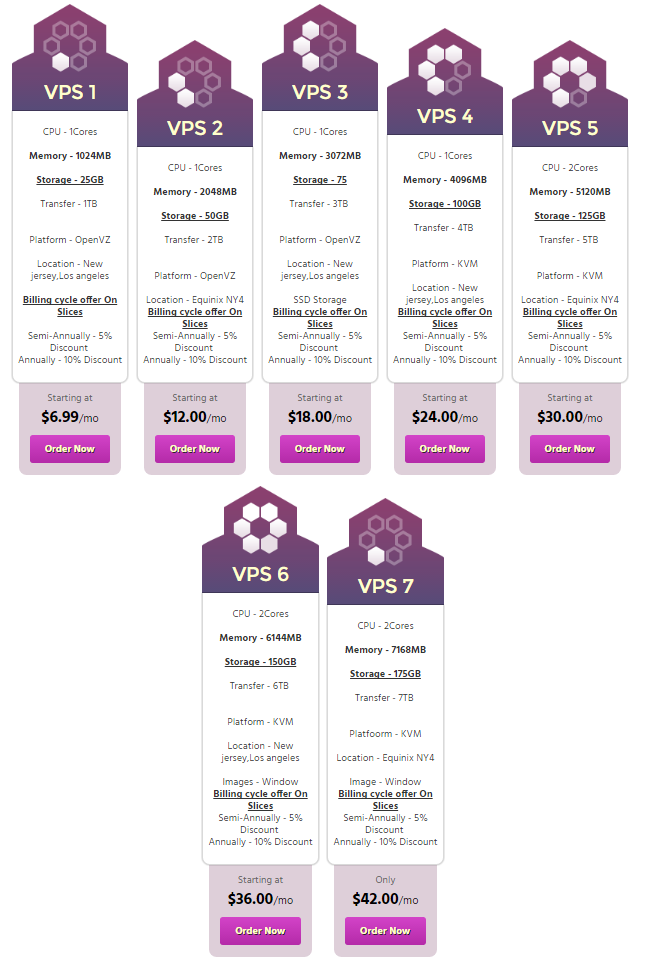Click the VPS 5 honeycomb icon
This screenshot has height=958, width=647.
tap(570, 81)
